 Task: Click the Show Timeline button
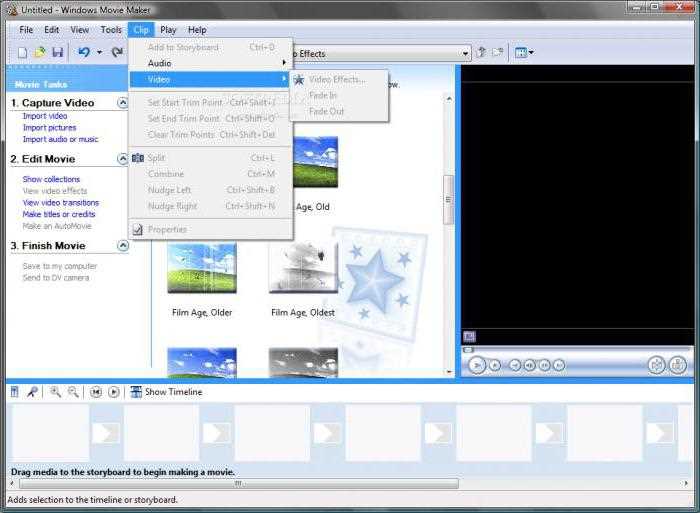coord(167,392)
